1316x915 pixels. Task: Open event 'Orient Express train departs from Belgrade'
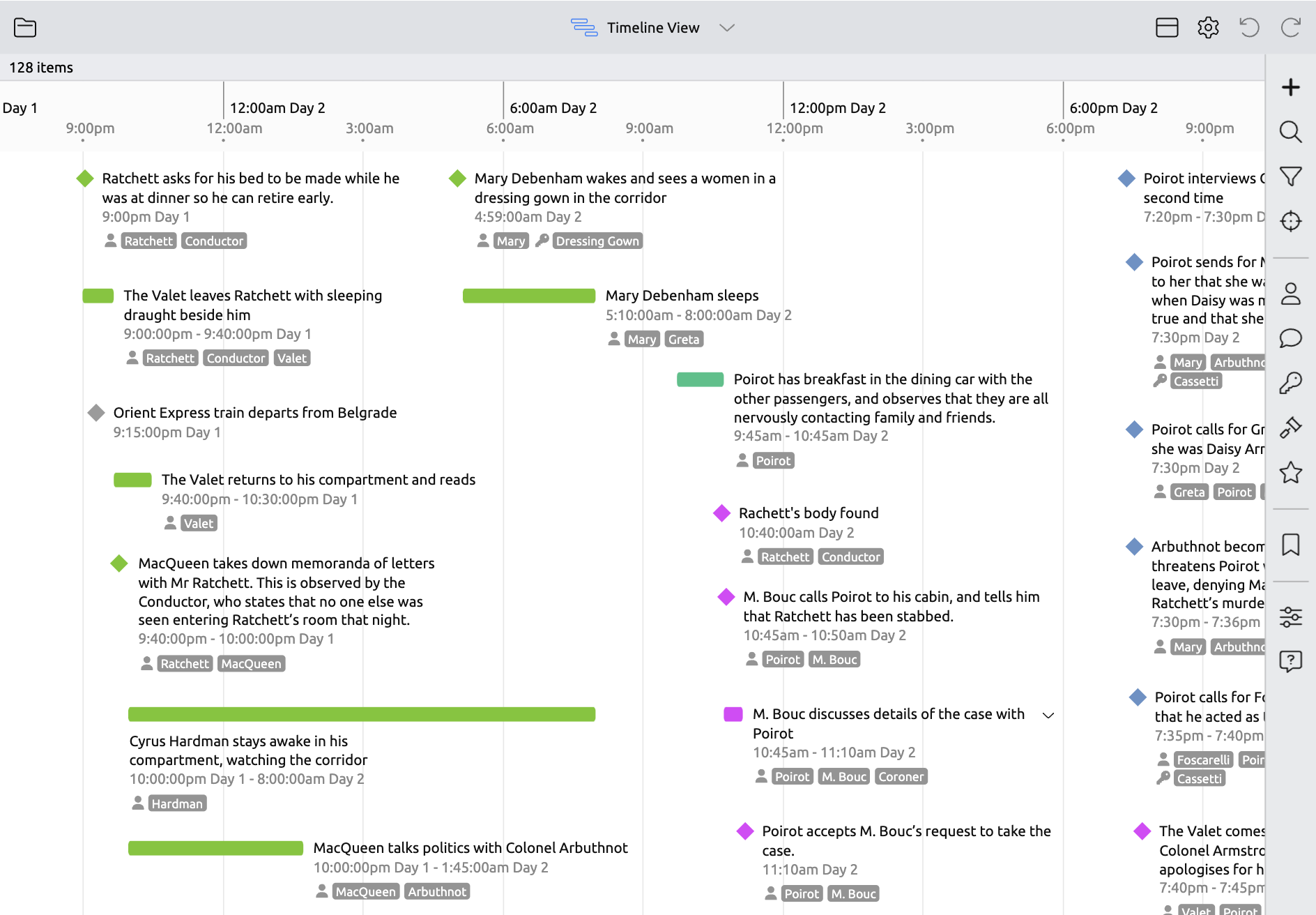(x=255, y=413)
